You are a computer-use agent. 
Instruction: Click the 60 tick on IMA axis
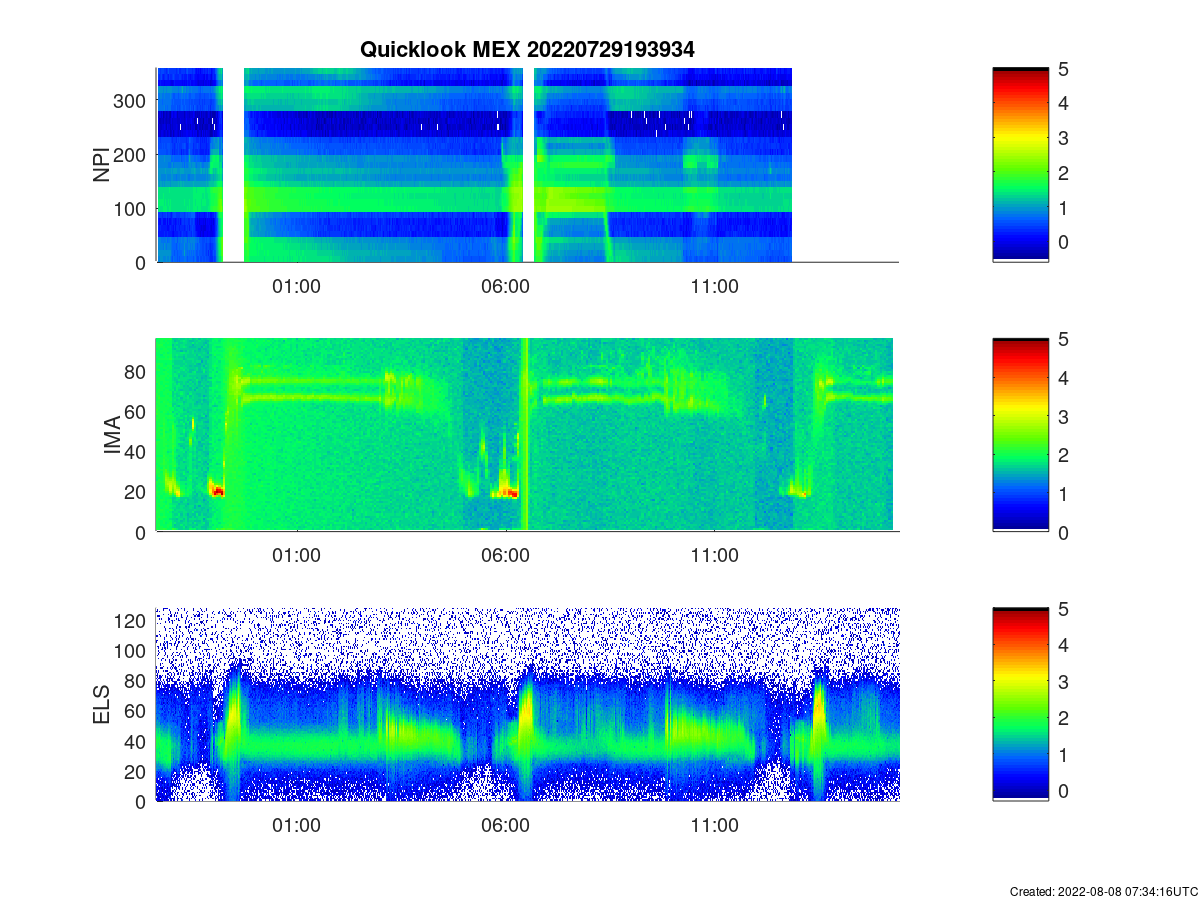pos(135,411)
